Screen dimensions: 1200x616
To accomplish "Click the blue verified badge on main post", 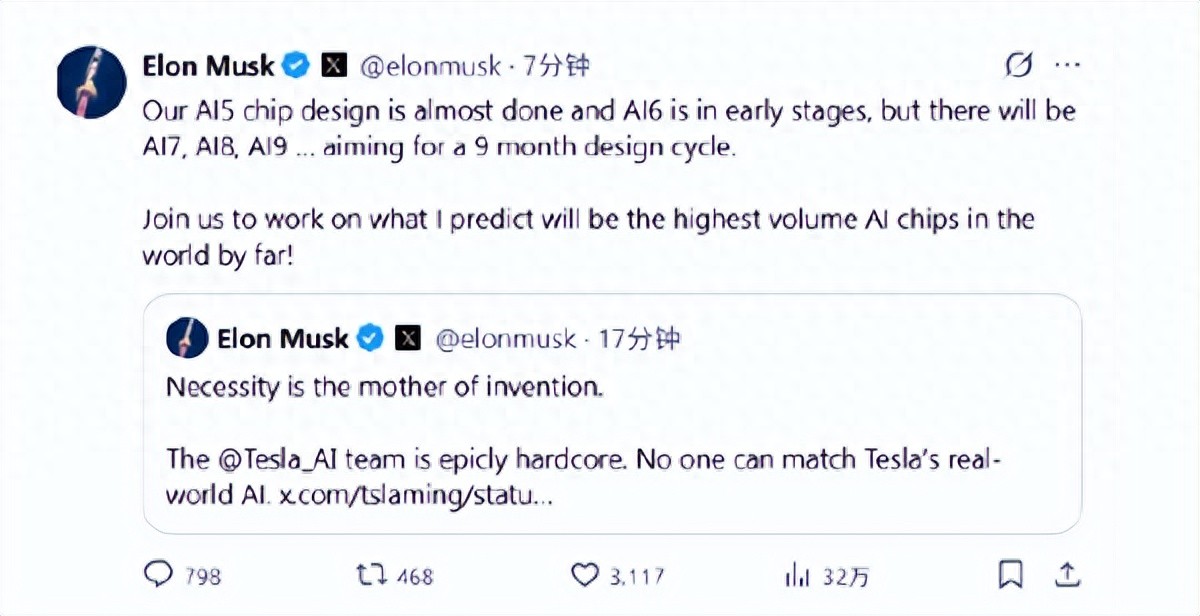I will (294, 67).
